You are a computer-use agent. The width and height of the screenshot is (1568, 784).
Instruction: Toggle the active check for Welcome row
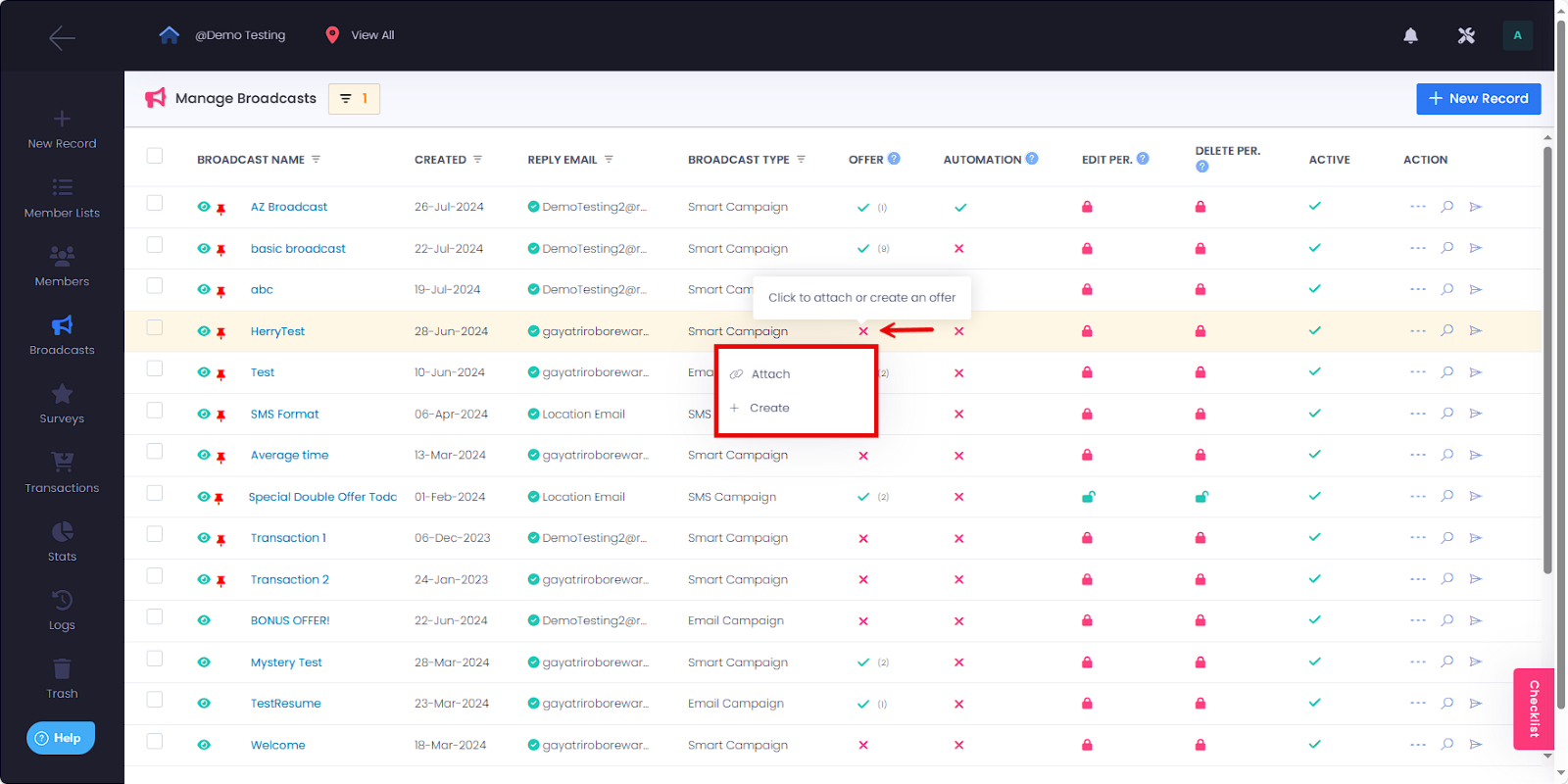[x=1314, y=744]
